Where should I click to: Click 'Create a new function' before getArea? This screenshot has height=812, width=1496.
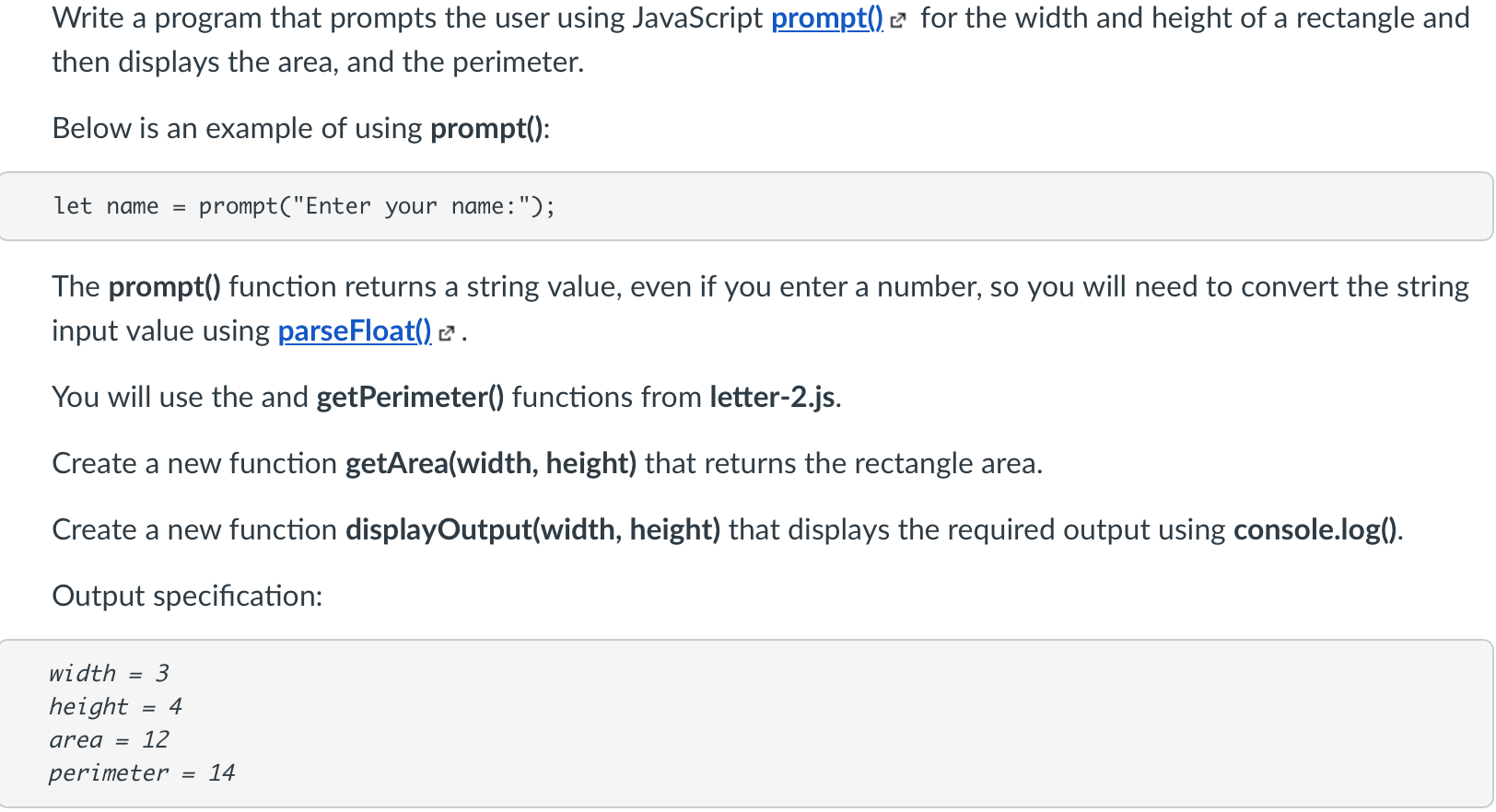coord(194,464)
